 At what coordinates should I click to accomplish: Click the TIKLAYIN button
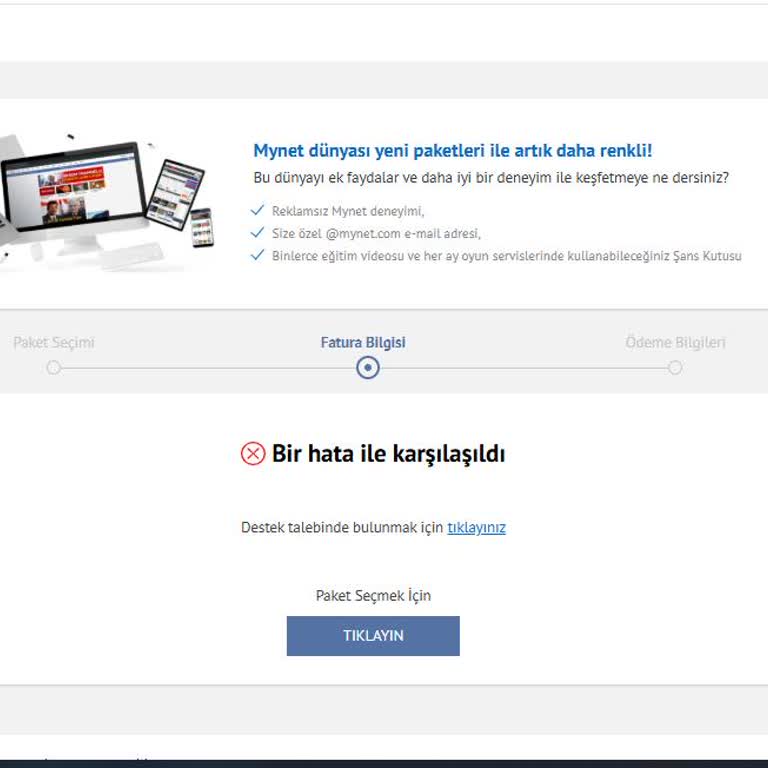pyautogui.click(x=373, y=635)
